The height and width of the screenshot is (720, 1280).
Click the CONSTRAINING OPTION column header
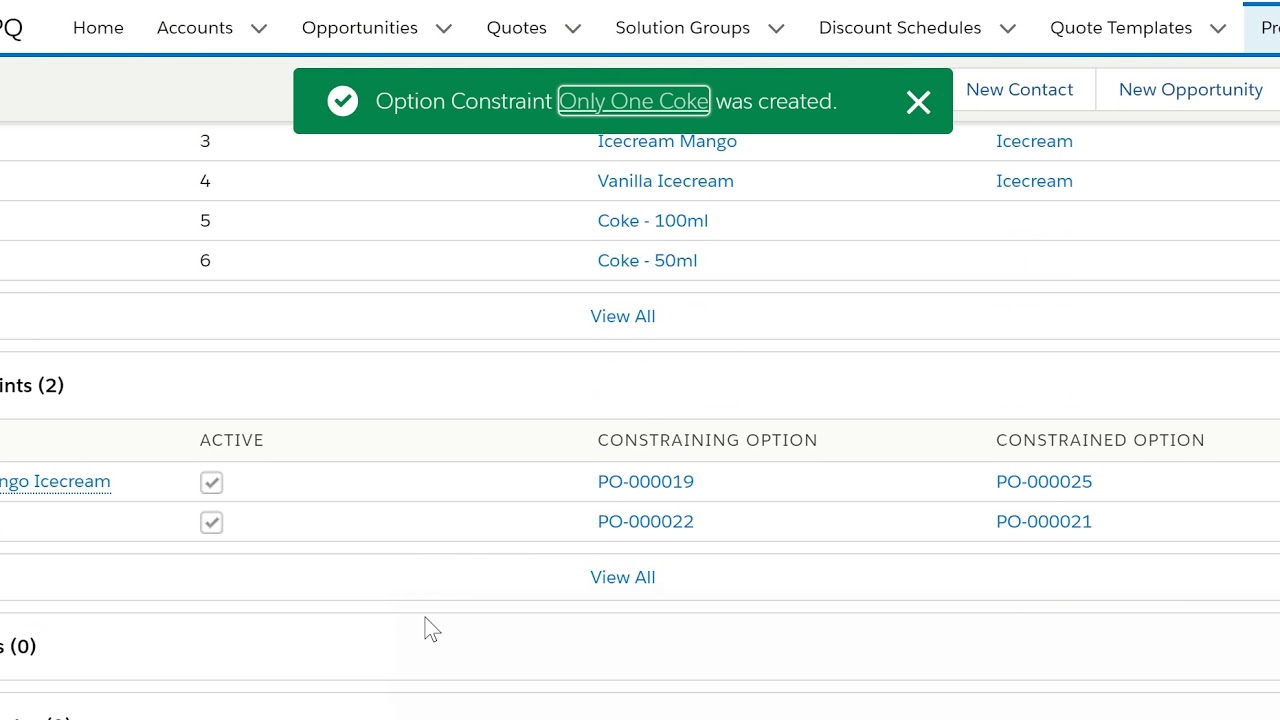708,440
